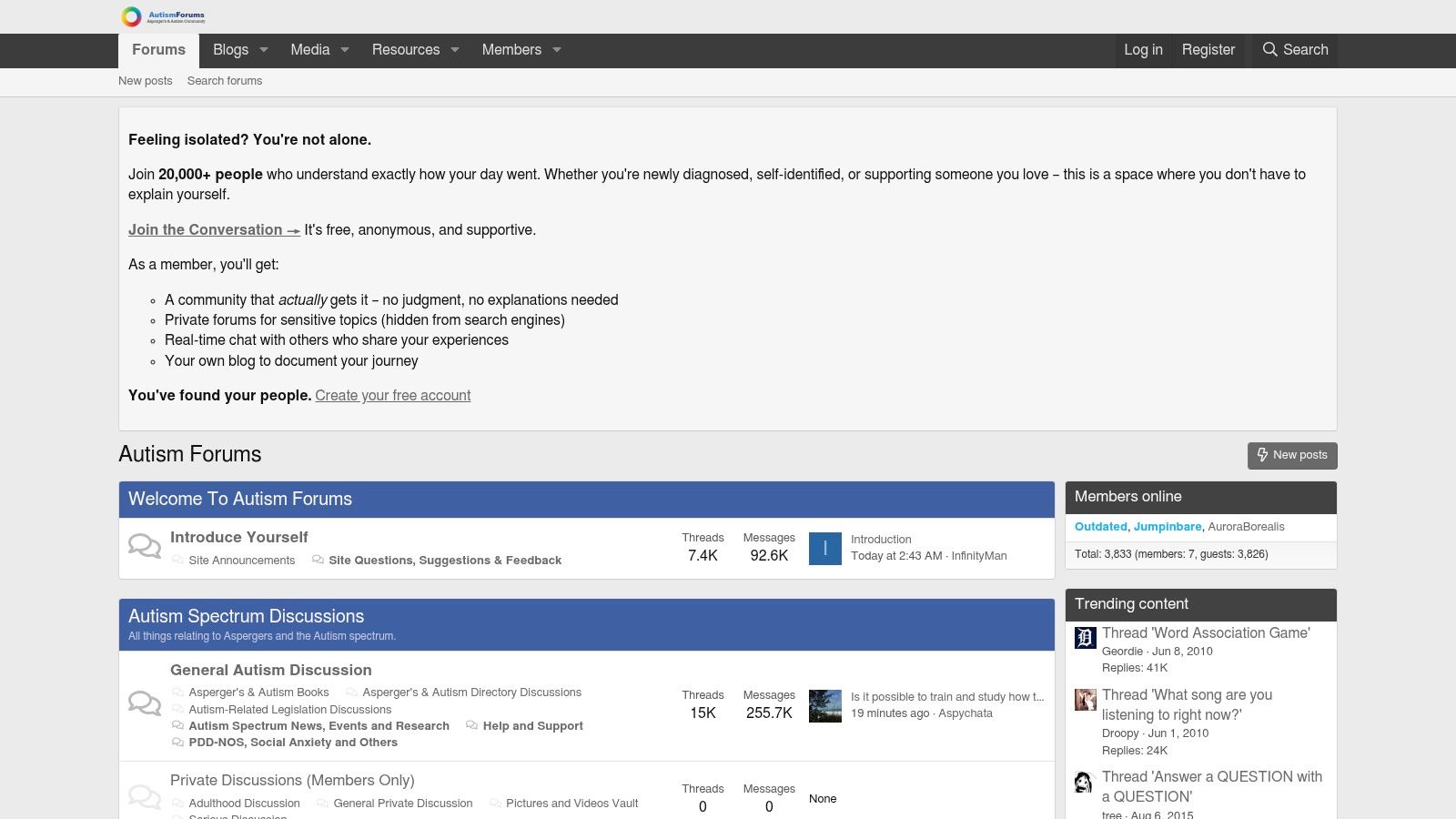1456x819 pixels.
Task: Open Thread 'Word Association Game'
Action: 1206,633
